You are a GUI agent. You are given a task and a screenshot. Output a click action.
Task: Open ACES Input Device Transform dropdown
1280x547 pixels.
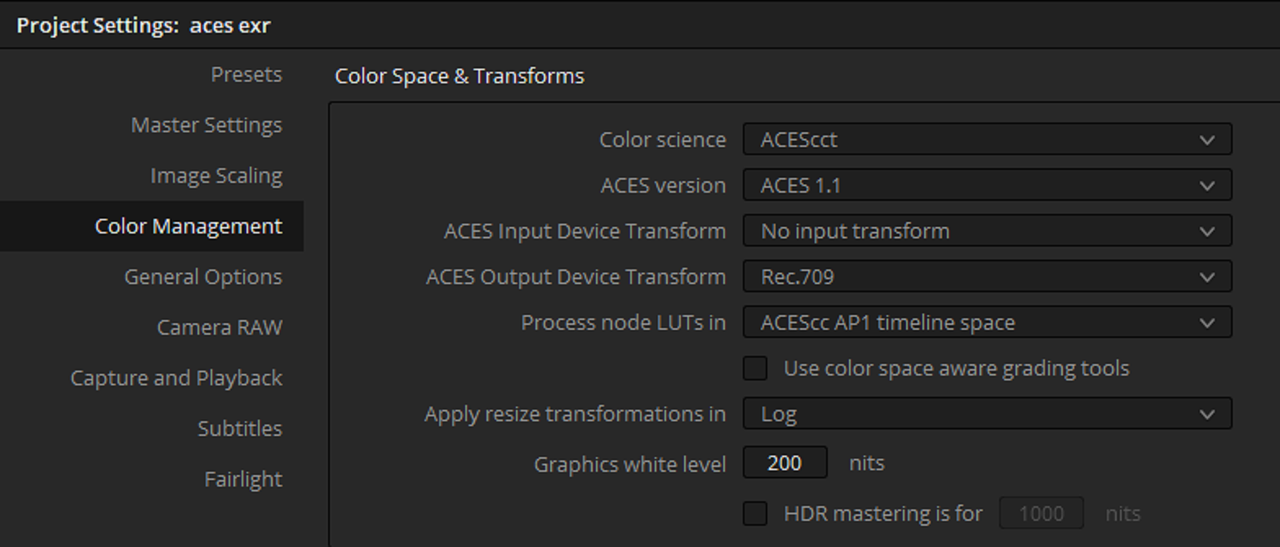coord(986,231)
